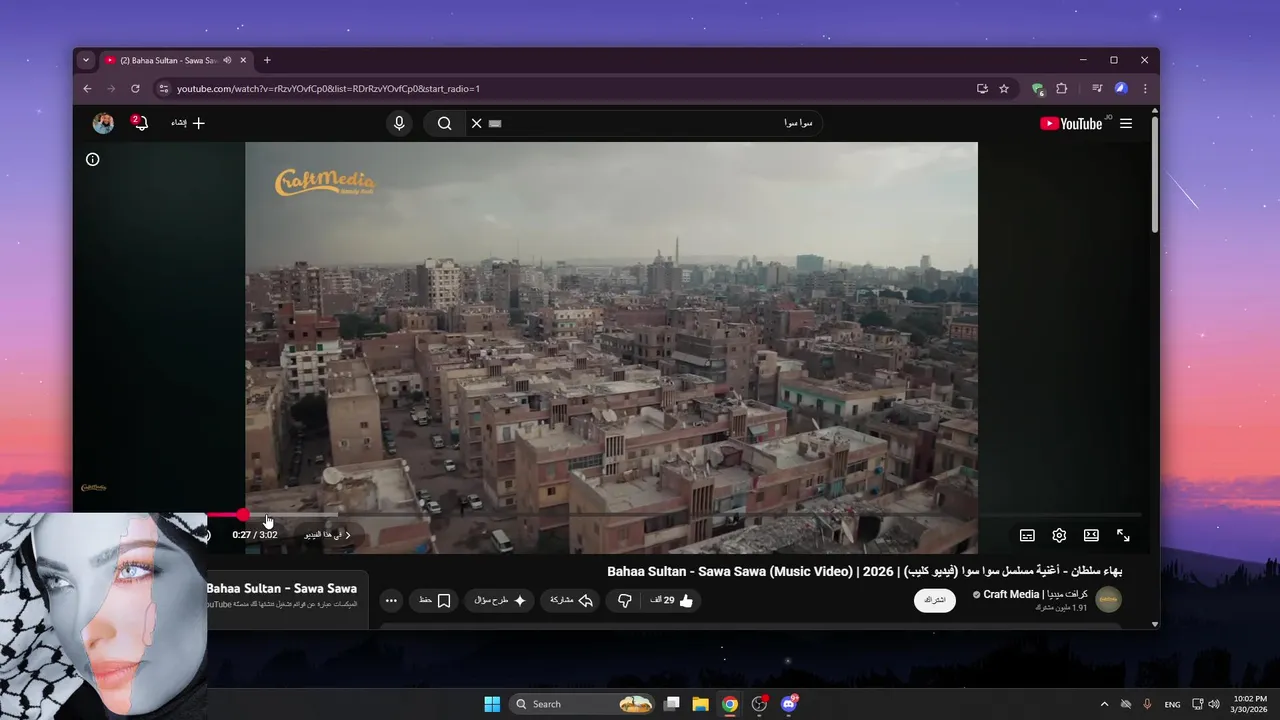Image resolution: width=1280 pixels, height=720 pixels.
Task: Select the YouTube URL in the address bar
Action: (328, 88)
